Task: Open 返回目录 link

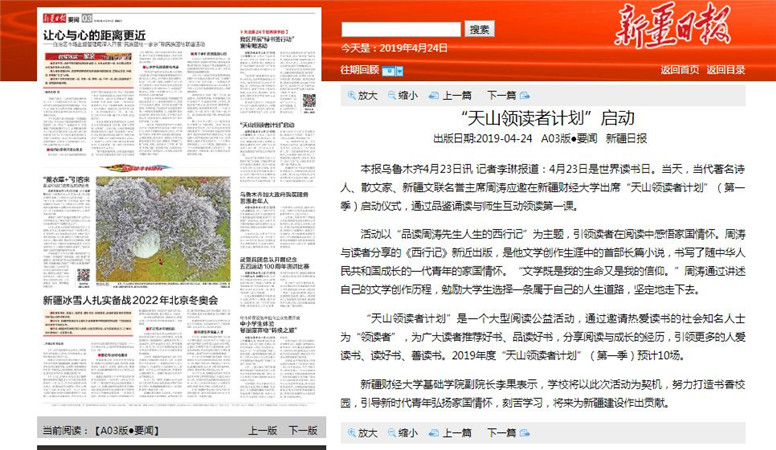Action: [725, 70]
